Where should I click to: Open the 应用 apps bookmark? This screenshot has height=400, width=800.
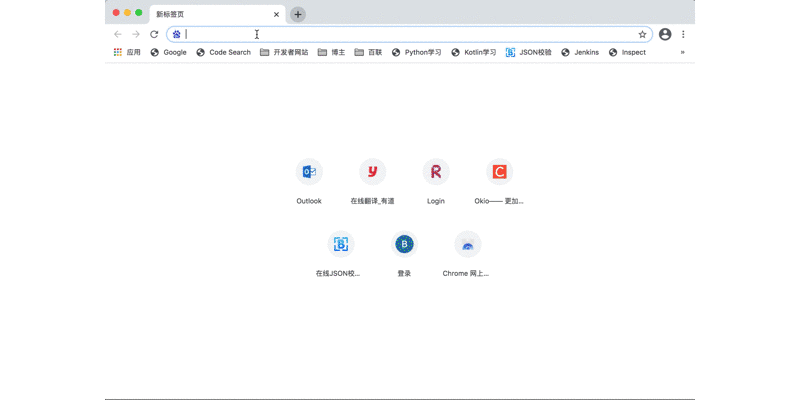click(x=127, y=52)
